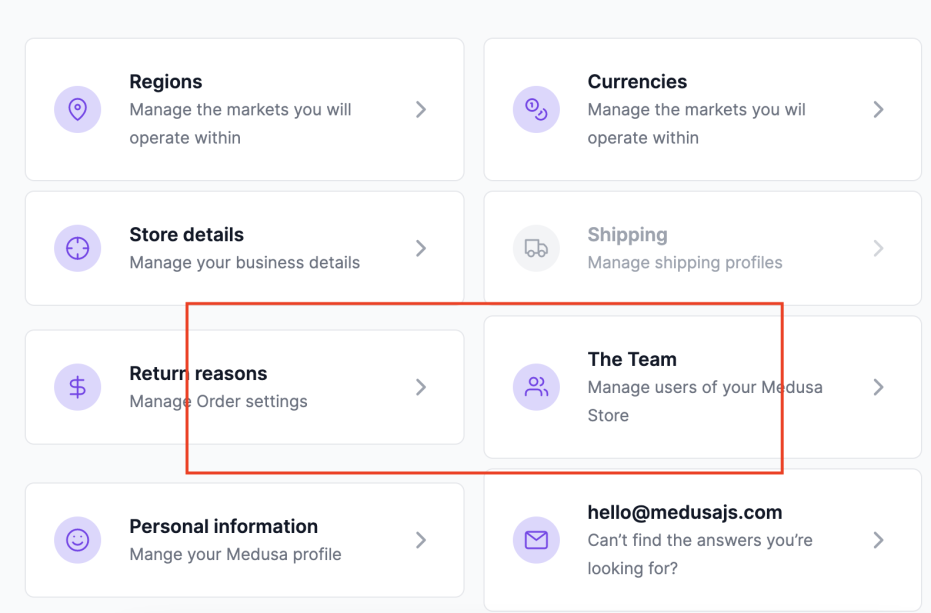931x613 pixels.
Task: Click the 'Manage your business details' description
Action: 245,263
